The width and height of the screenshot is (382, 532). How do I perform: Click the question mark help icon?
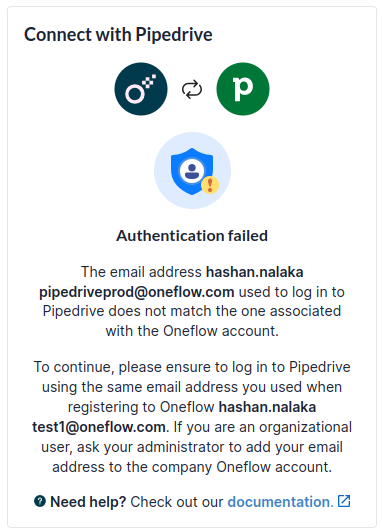click(40, 501)
